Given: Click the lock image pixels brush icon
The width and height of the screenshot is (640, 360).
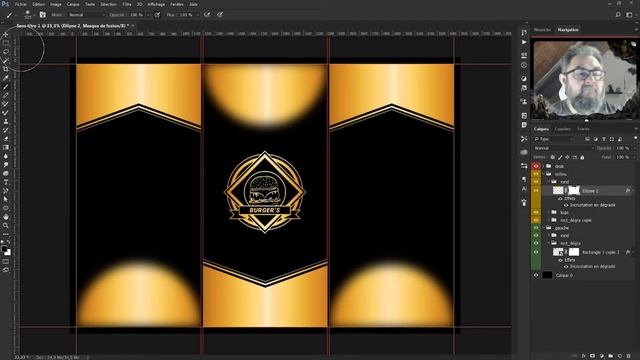Looking at the screenshot, I should (x=560, y=157).
